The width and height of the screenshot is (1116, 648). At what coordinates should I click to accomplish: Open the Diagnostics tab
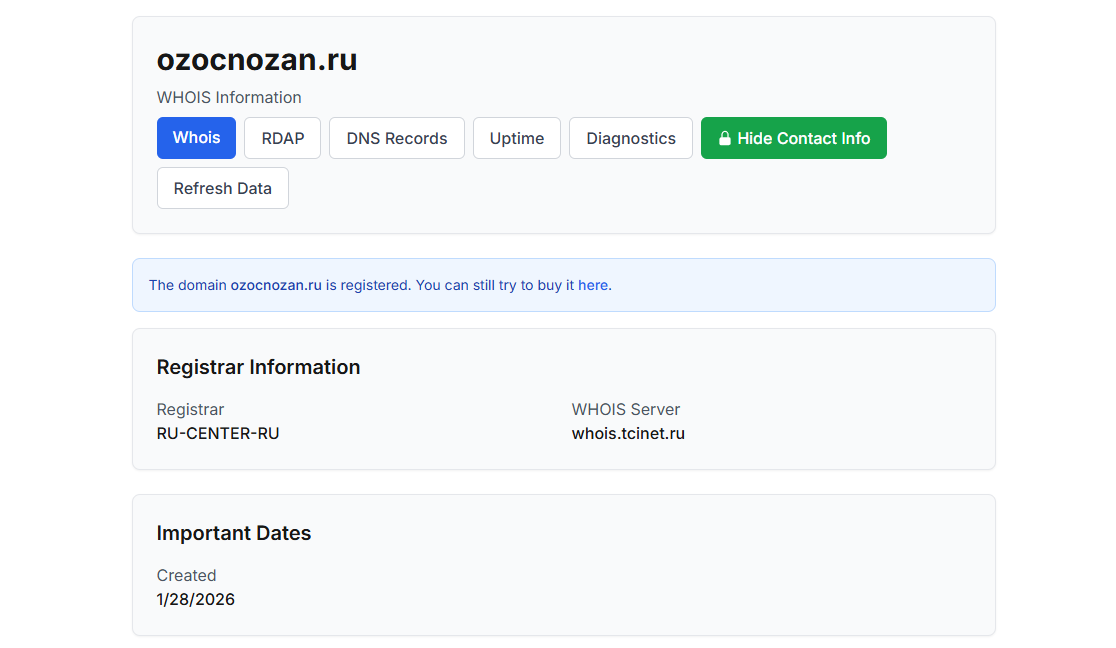(x=630, y=138)
